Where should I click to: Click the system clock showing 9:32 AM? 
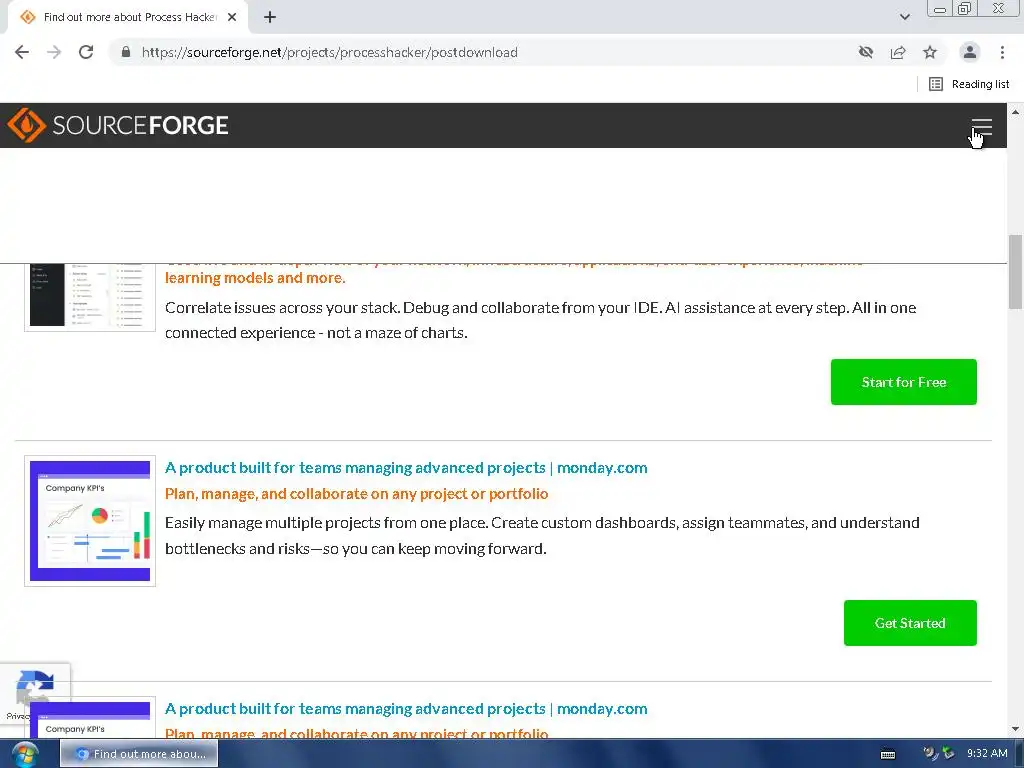(x=987, y=754)
